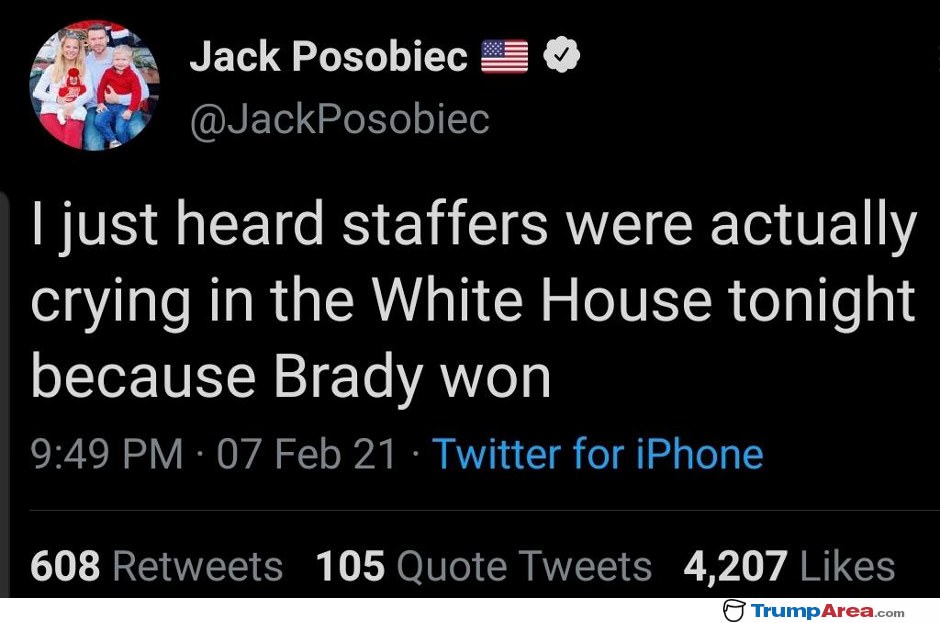Click the Quote Tweets label

(x=525, y=565)
